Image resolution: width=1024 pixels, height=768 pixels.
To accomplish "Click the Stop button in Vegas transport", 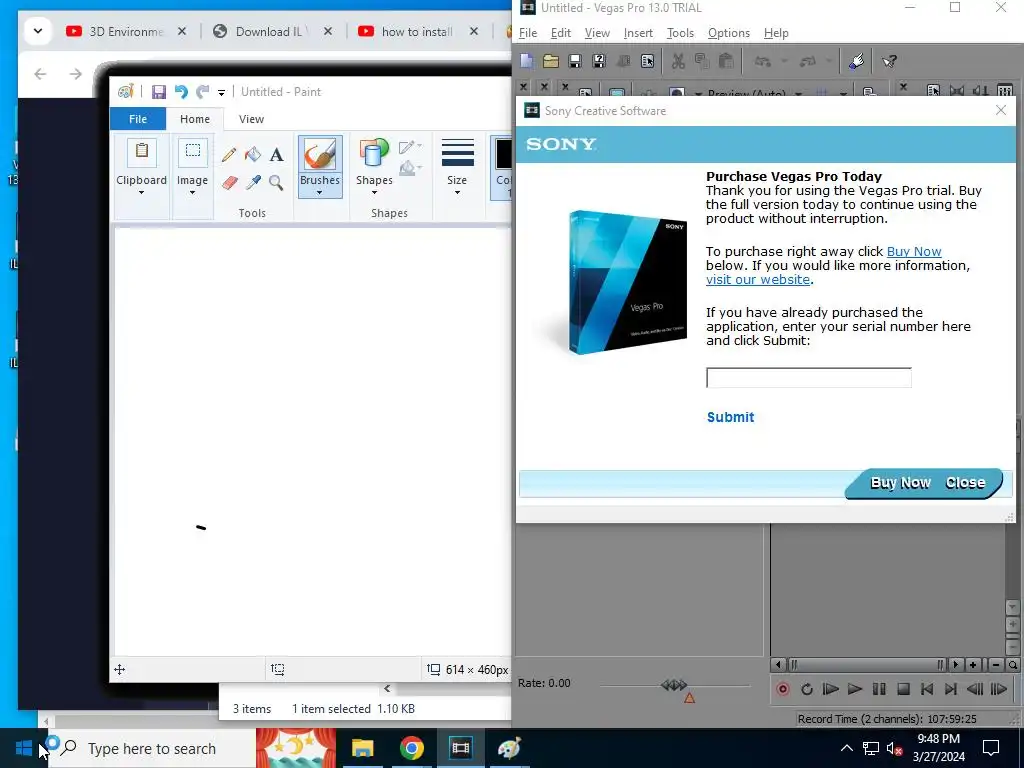I will [x=903, y=689].
